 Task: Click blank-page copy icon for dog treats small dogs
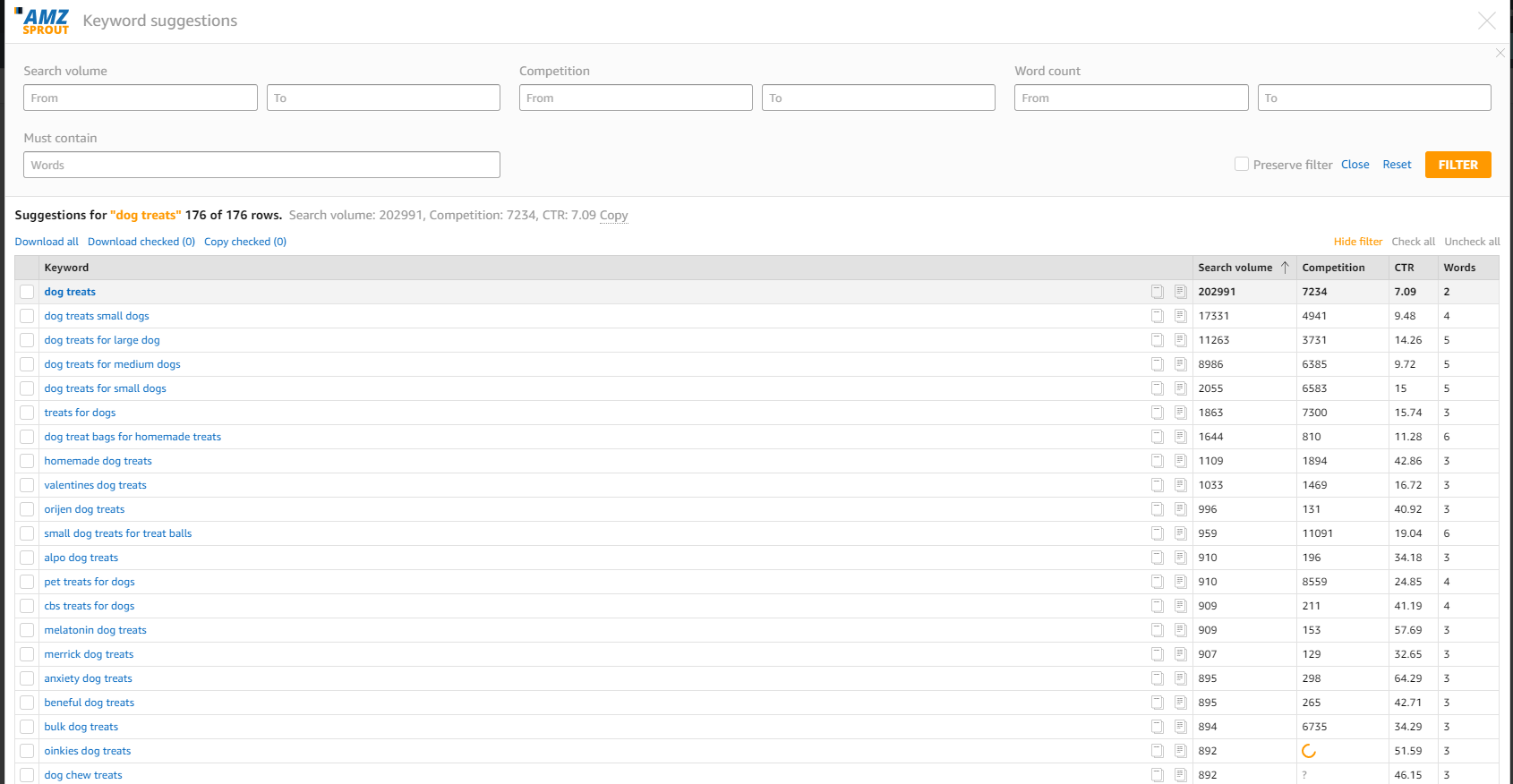(x=1157, y=316)
